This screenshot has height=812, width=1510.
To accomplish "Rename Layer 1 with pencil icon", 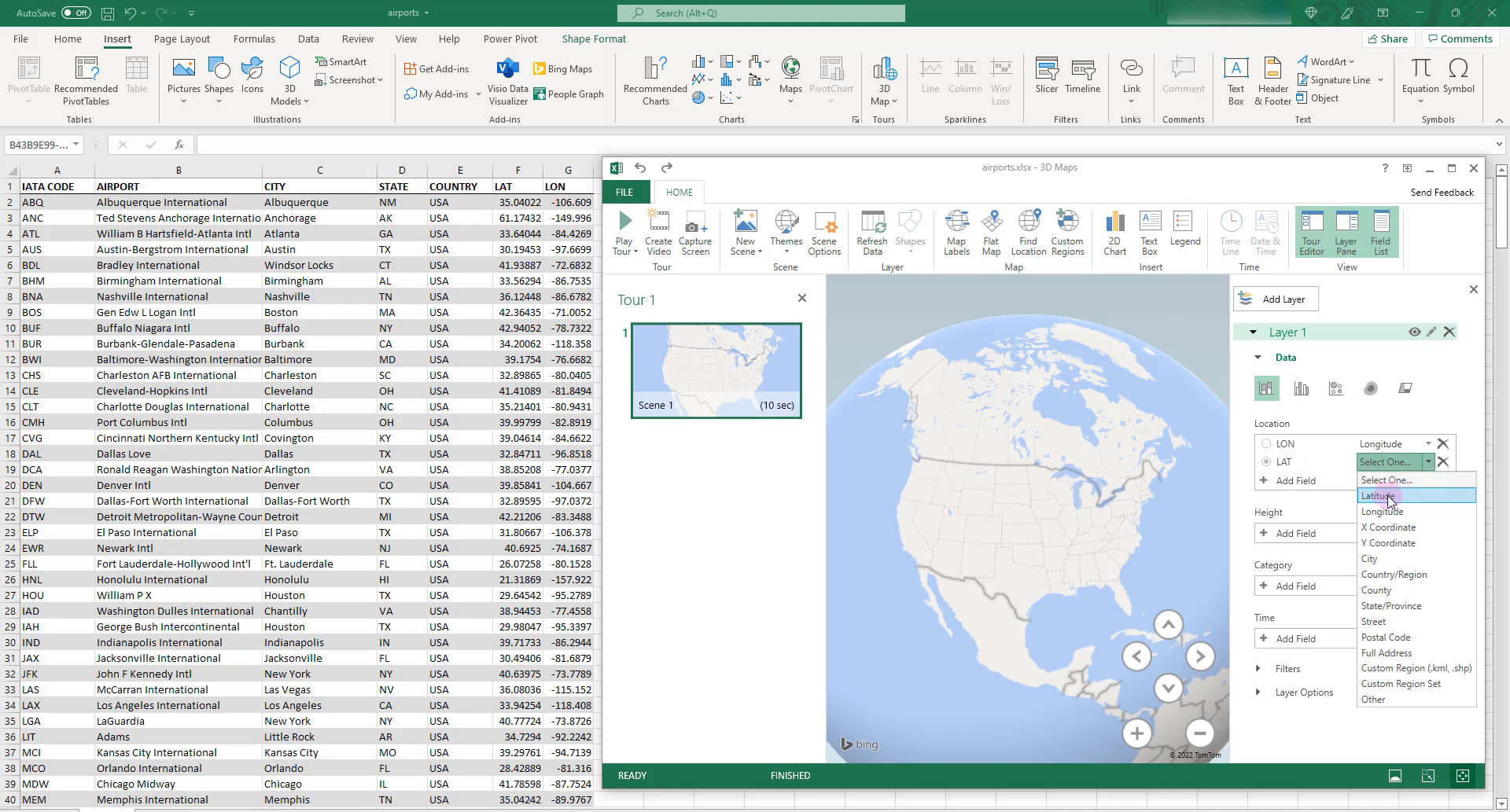I will point(1431,332).
